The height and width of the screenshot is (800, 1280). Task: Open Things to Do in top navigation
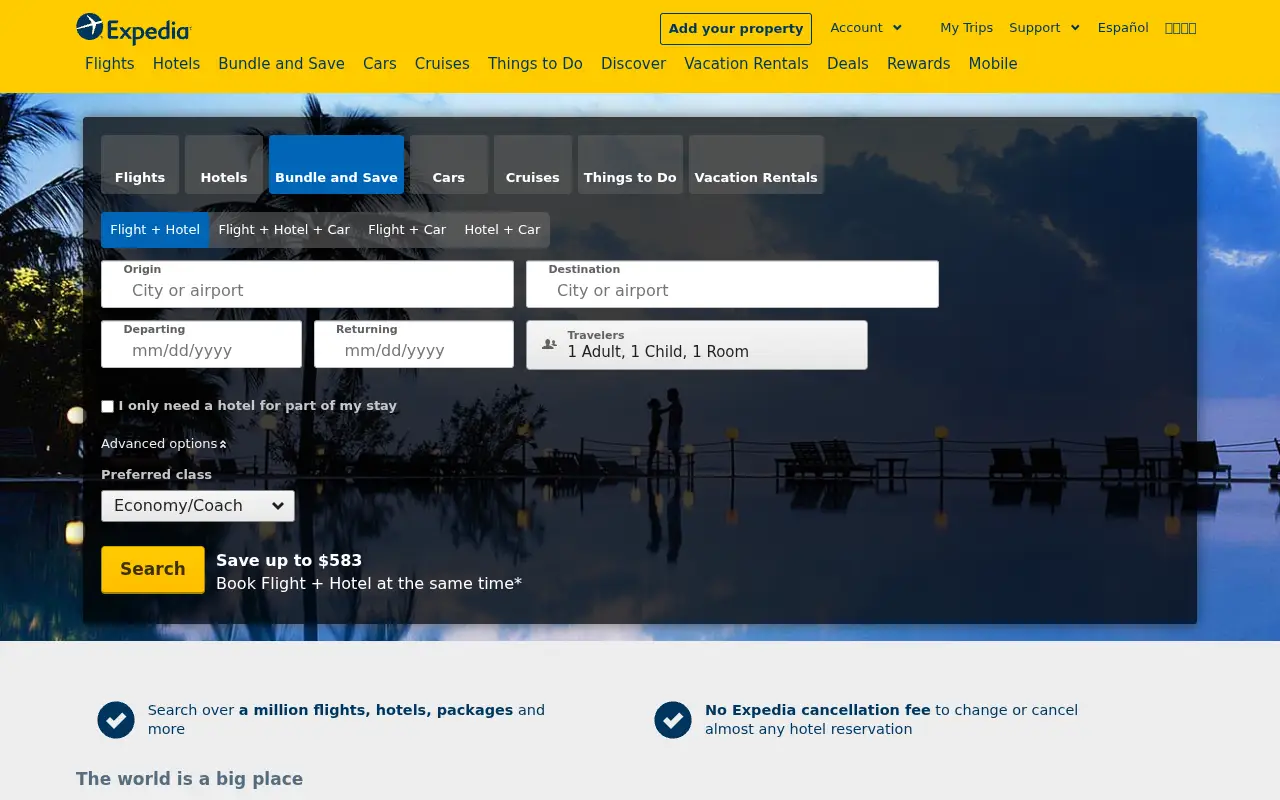click(x=535, y=64)
